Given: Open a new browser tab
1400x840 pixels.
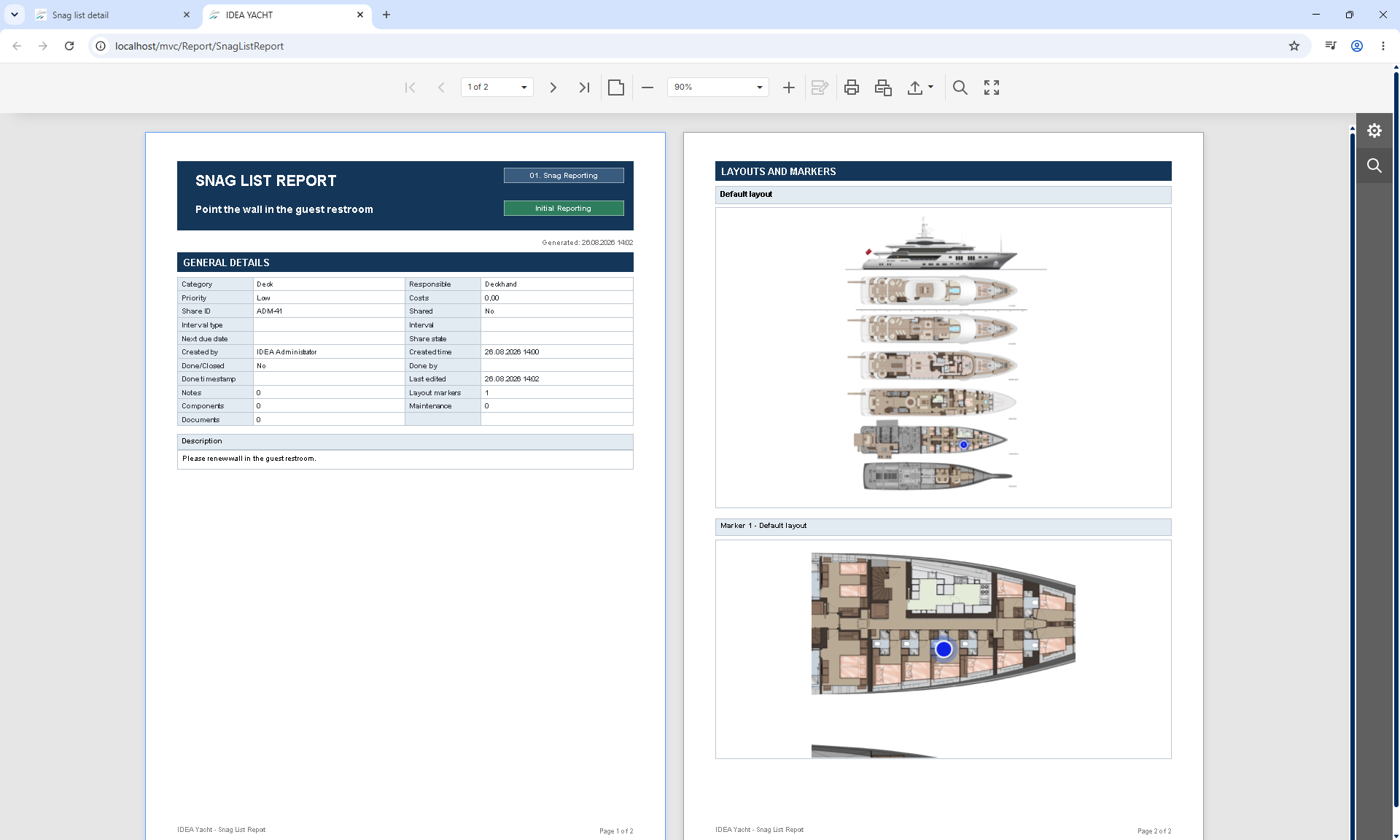Looking at the screenshot, I should pyautogui.click(x=386, y=15).
